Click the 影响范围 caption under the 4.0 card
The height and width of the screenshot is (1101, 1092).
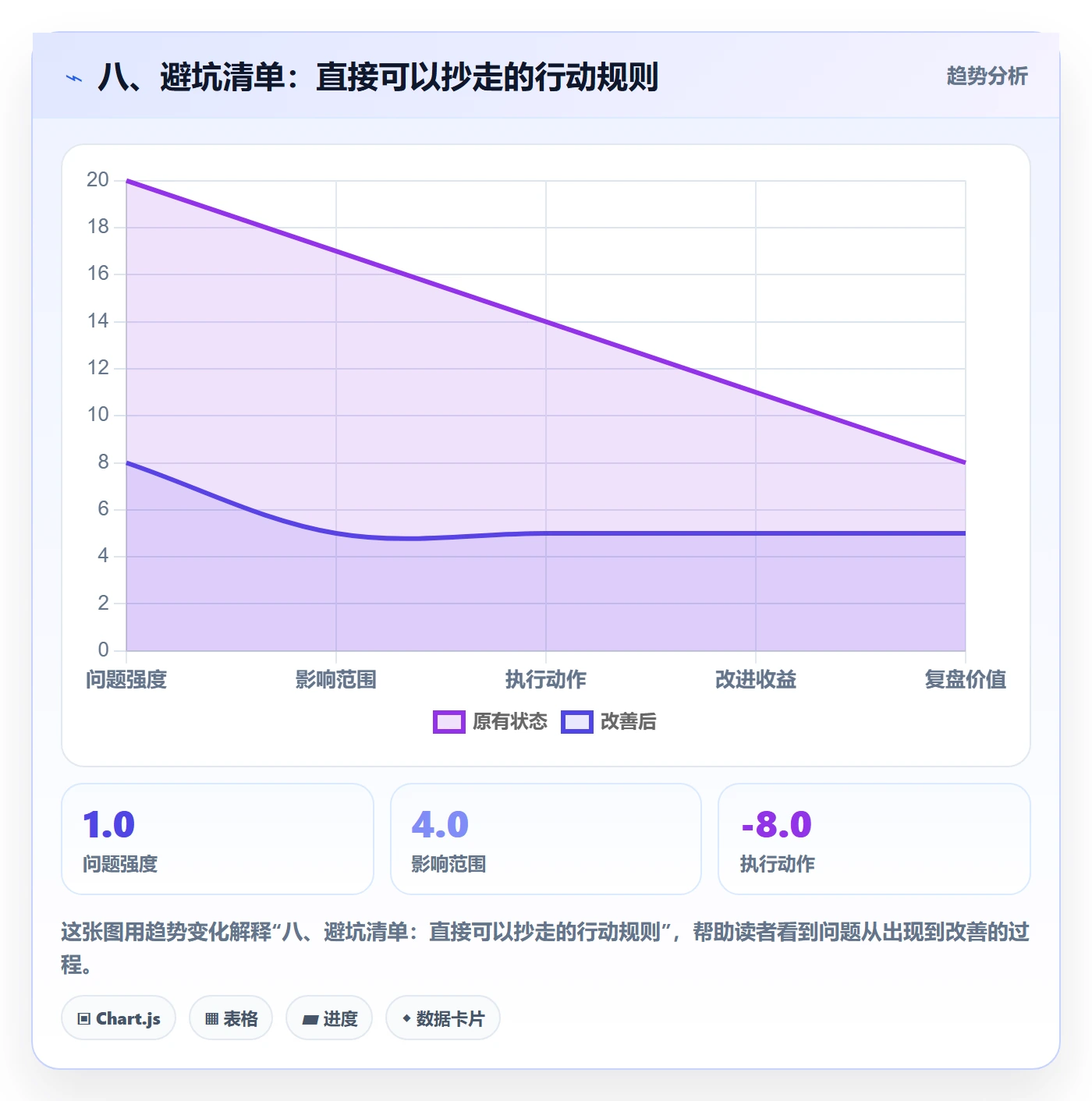(448, 864)
